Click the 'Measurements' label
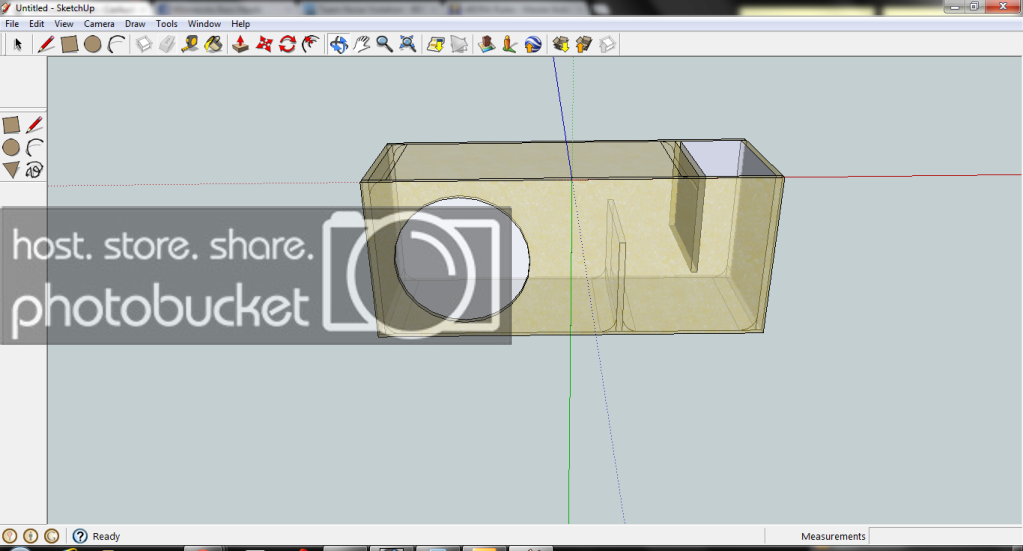The height and width of the screenshot is (551, 1023). click(833, 536)
